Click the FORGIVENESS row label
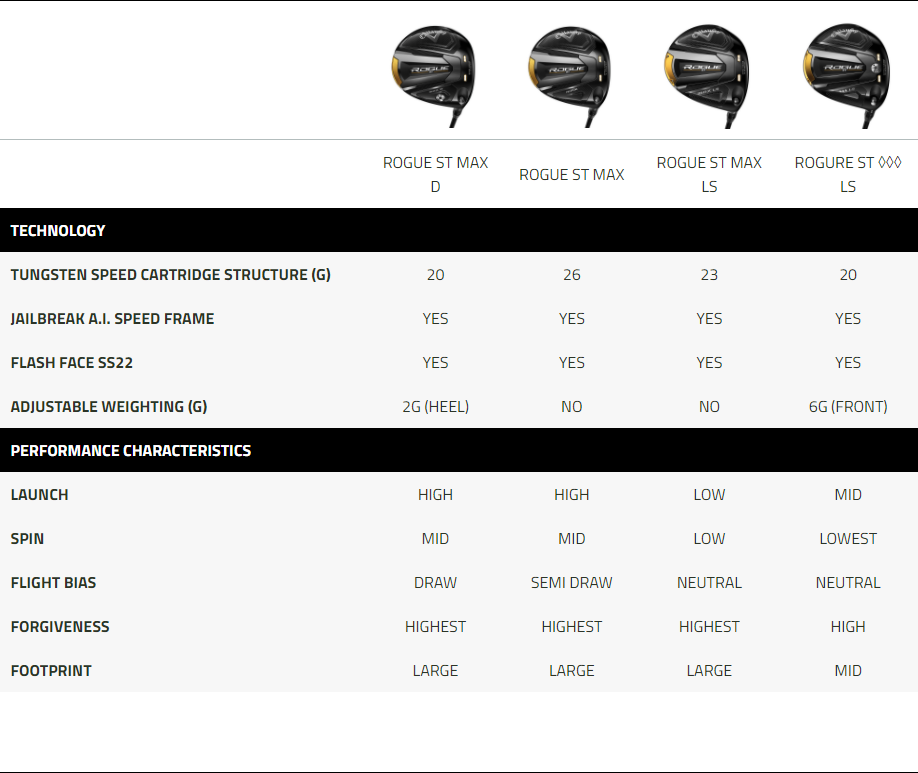The width and height of the screenshot is (918, 773). tap(60, 627)
